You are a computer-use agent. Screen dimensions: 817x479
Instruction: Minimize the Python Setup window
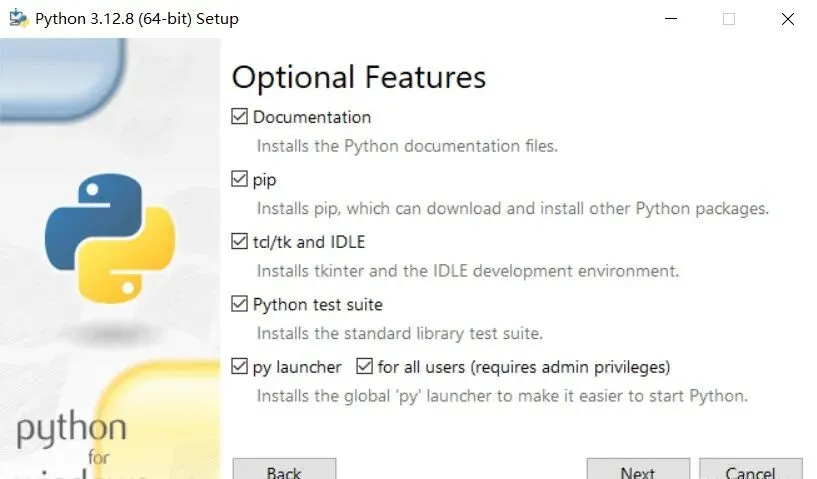pyautogui.click(x=670, y=18)
